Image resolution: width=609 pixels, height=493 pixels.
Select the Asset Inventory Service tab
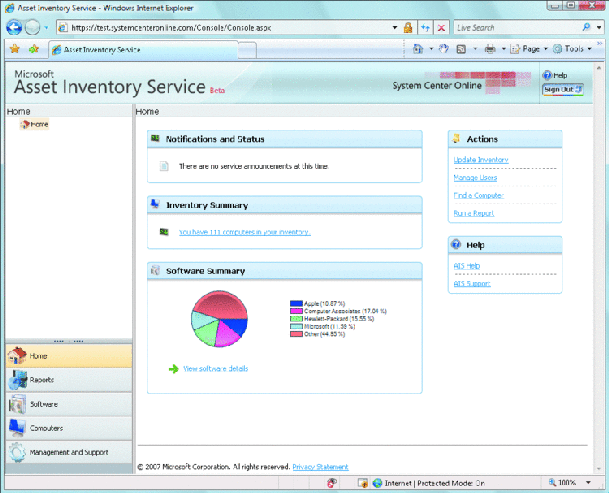tap(143, 50)
